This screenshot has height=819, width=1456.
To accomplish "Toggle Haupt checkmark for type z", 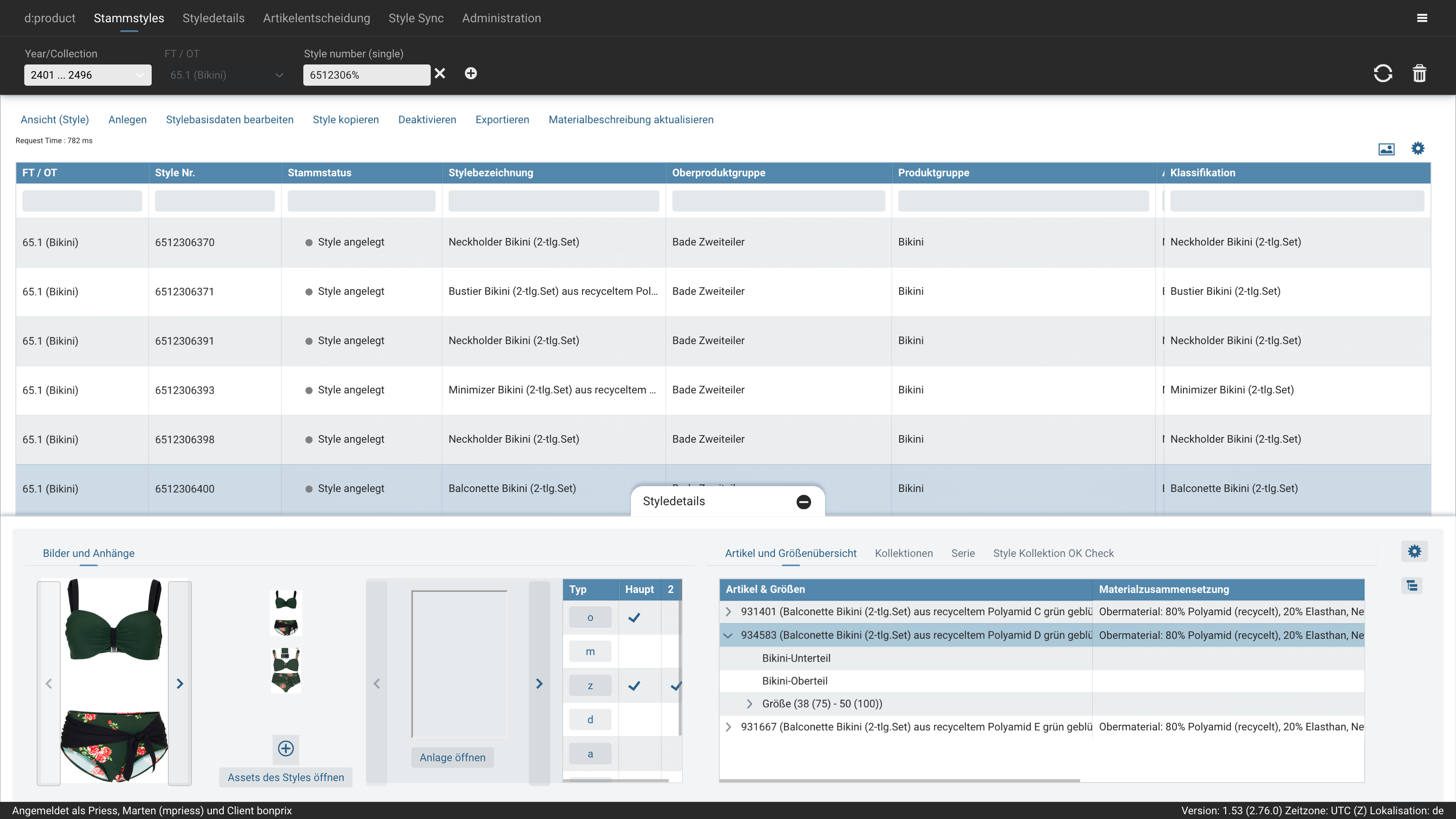I will [x=634, y=686].
